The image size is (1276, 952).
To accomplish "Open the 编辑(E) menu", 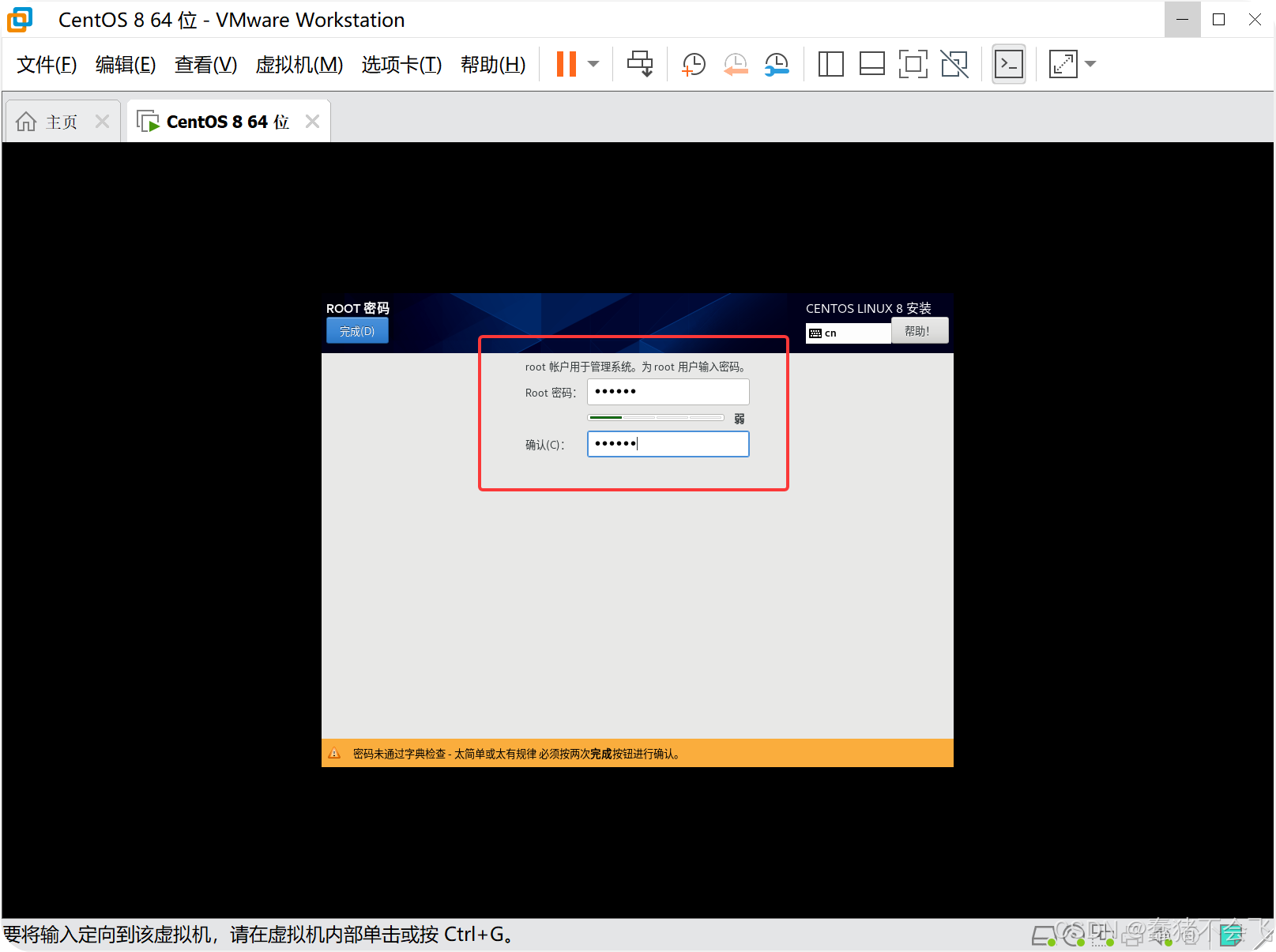I will point(126,65).
